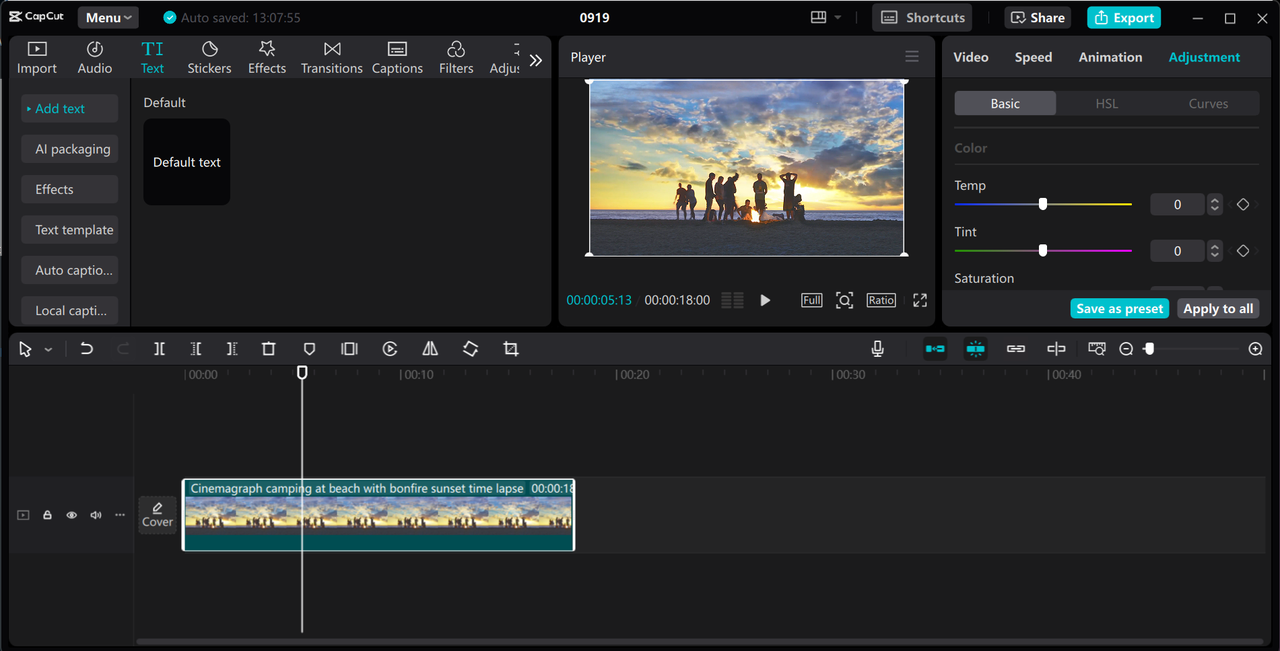Screen dimensions: 1280x651
Task: Click the reverse playback icon
Action: (390, 349)
